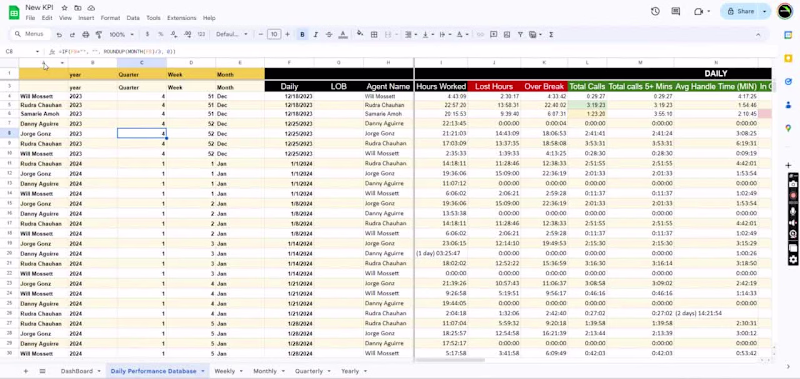The width and height of the screenshot is (800, 379).
Task: Star the New KPI document
Action: (x=64, y=8)
